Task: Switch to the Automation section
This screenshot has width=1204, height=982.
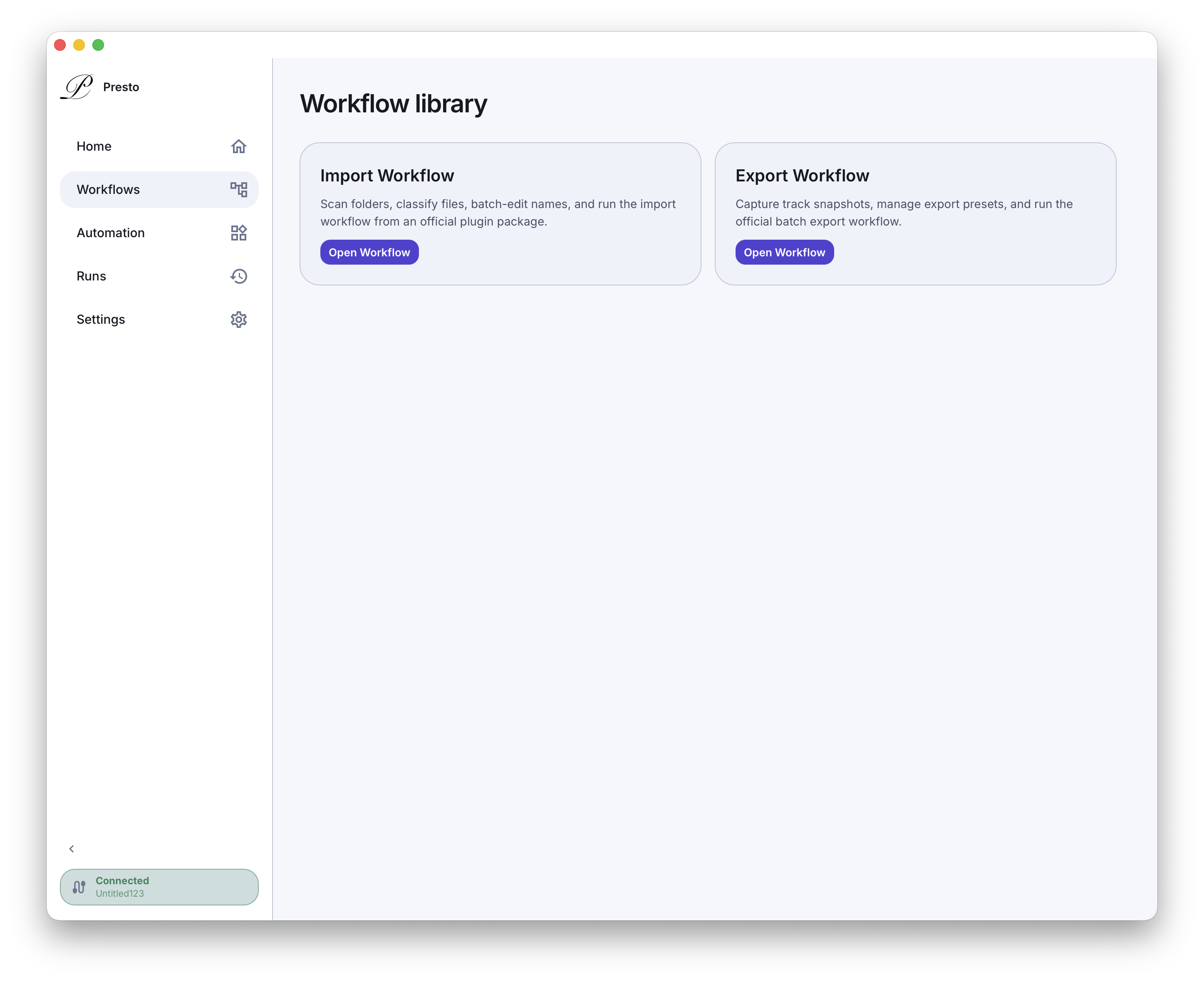Action: pyautogui.click(x=111, y=233)
